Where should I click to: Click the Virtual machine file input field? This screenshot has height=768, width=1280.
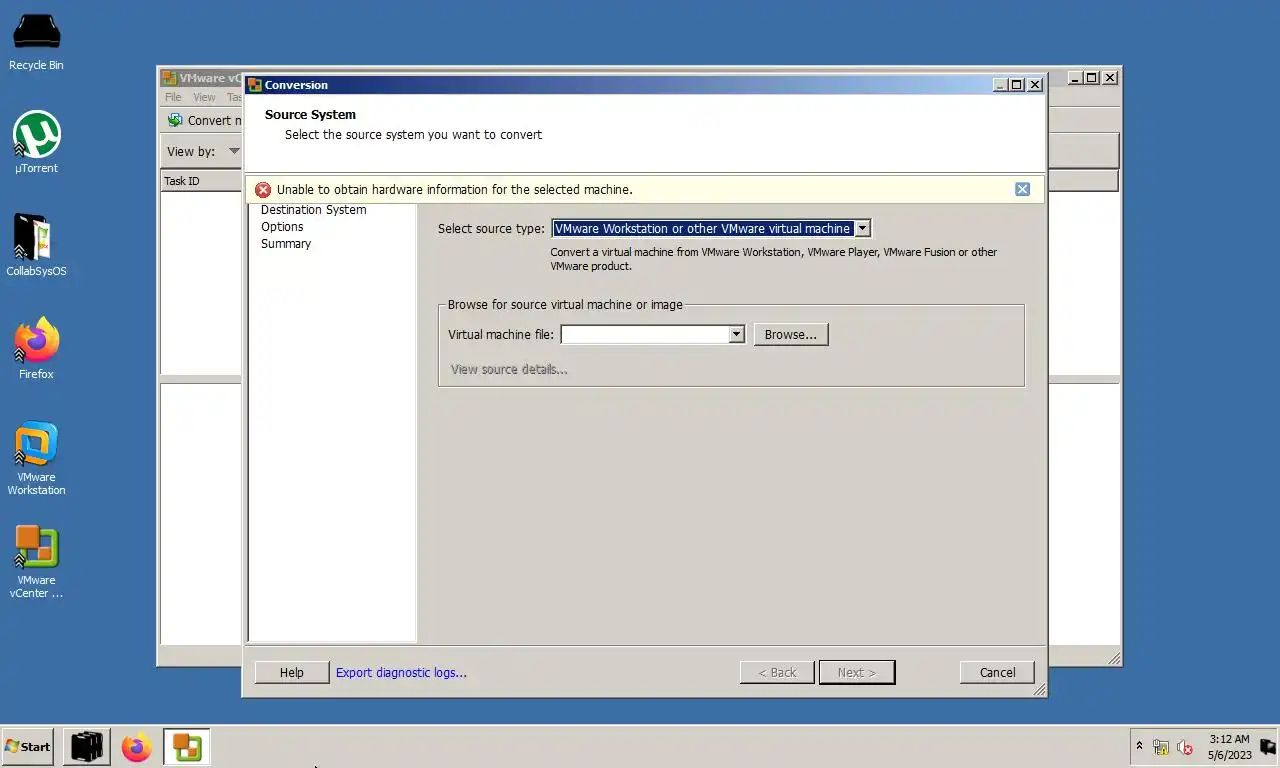click(x=645, y=334)
